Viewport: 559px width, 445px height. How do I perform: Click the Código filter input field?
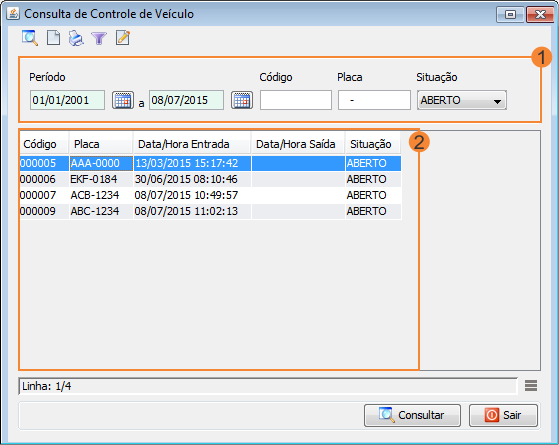(x=296, y=100)
